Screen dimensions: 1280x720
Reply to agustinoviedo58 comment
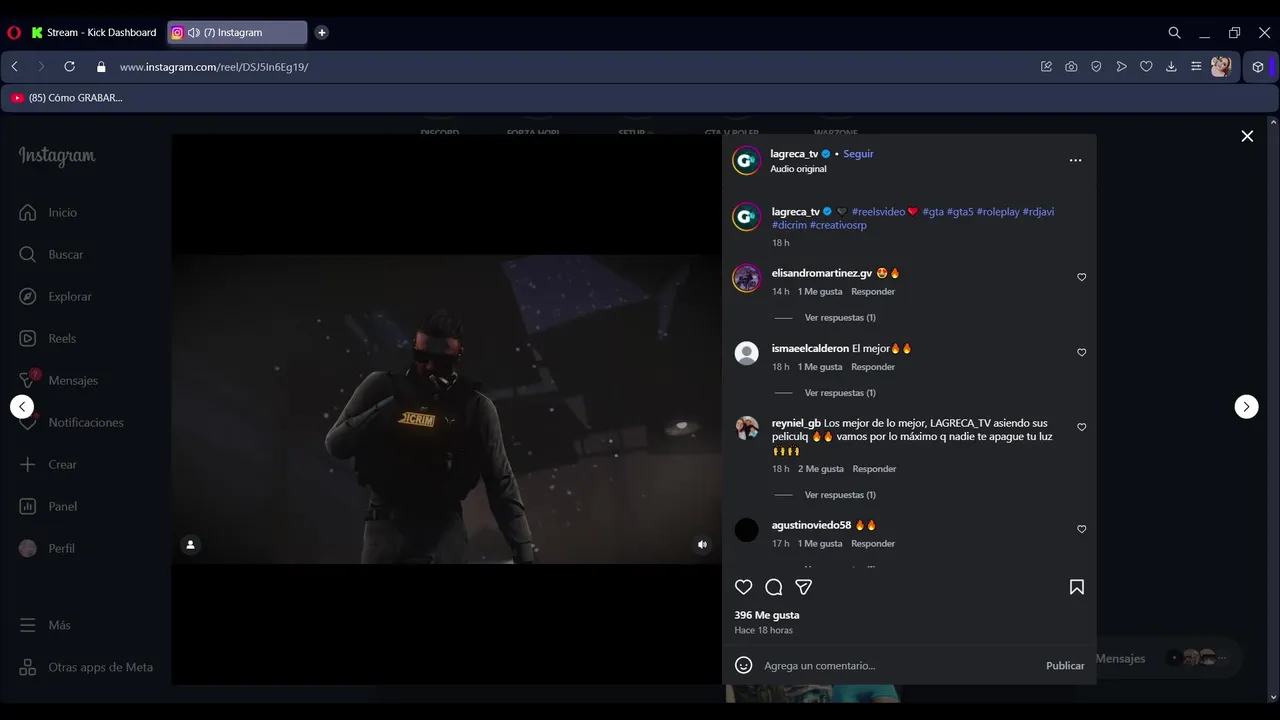point(873,544)
